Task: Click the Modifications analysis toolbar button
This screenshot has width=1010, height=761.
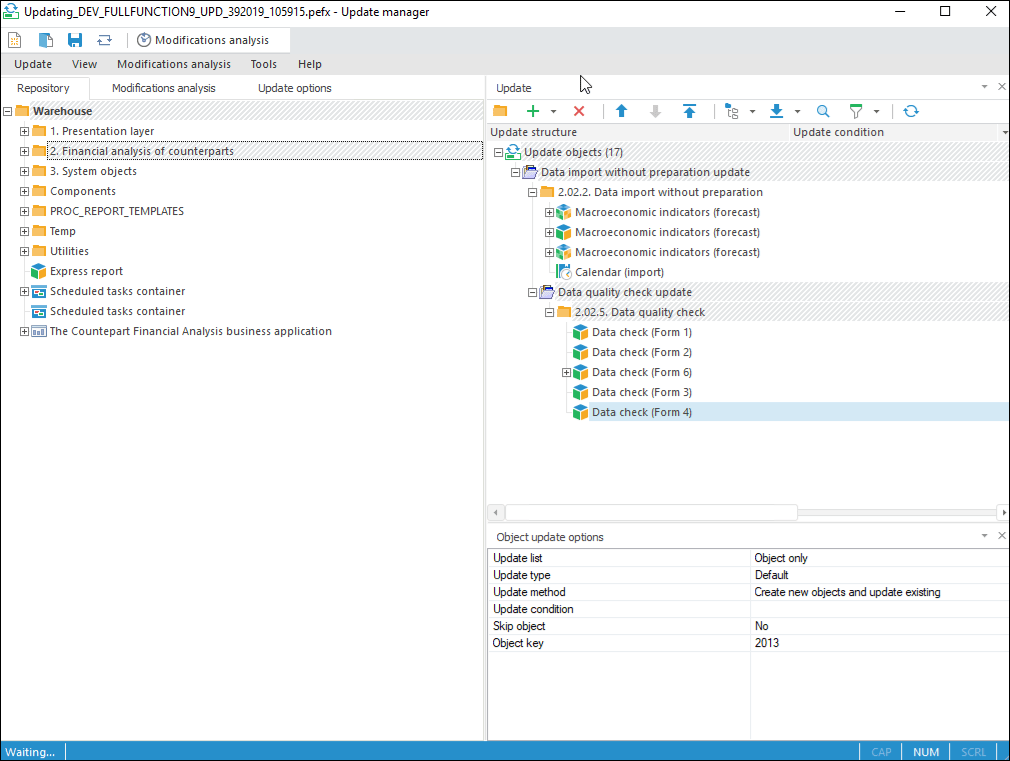Action: click(203, 40)
